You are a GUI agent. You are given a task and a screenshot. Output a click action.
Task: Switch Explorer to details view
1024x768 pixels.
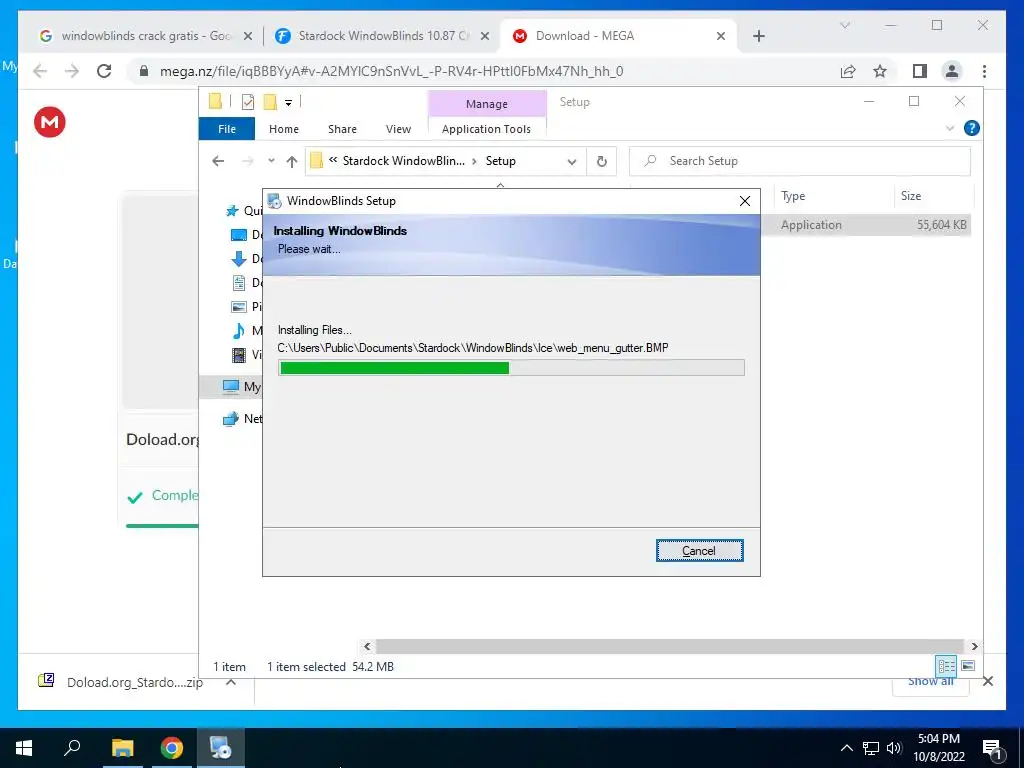[x=946, y=666]
